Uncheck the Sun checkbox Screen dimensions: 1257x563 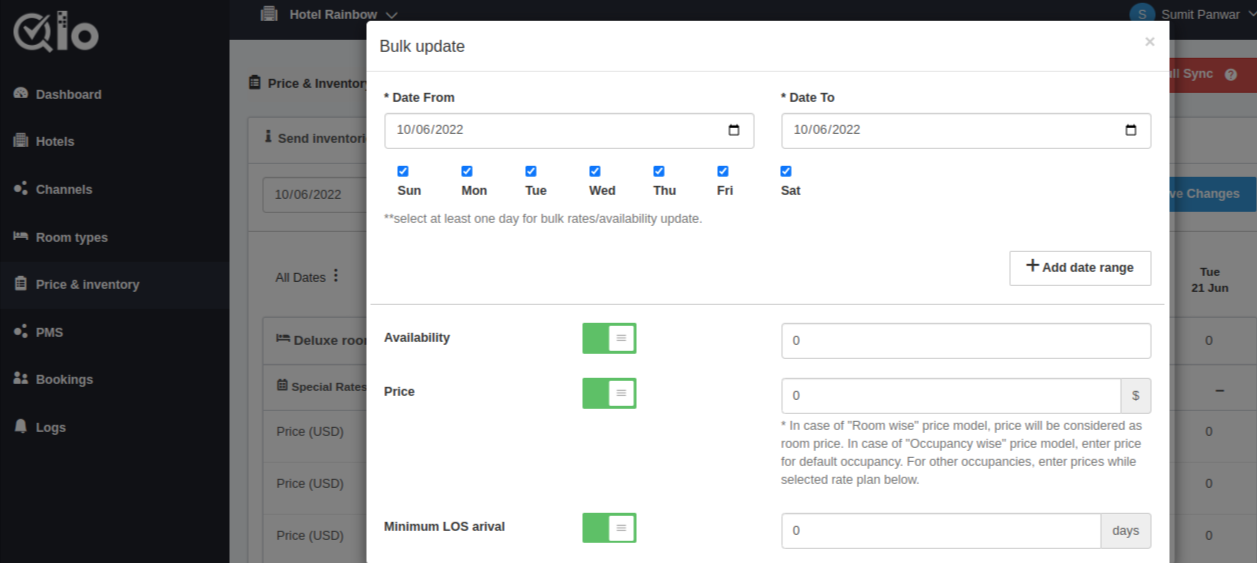tap(403, 171)
